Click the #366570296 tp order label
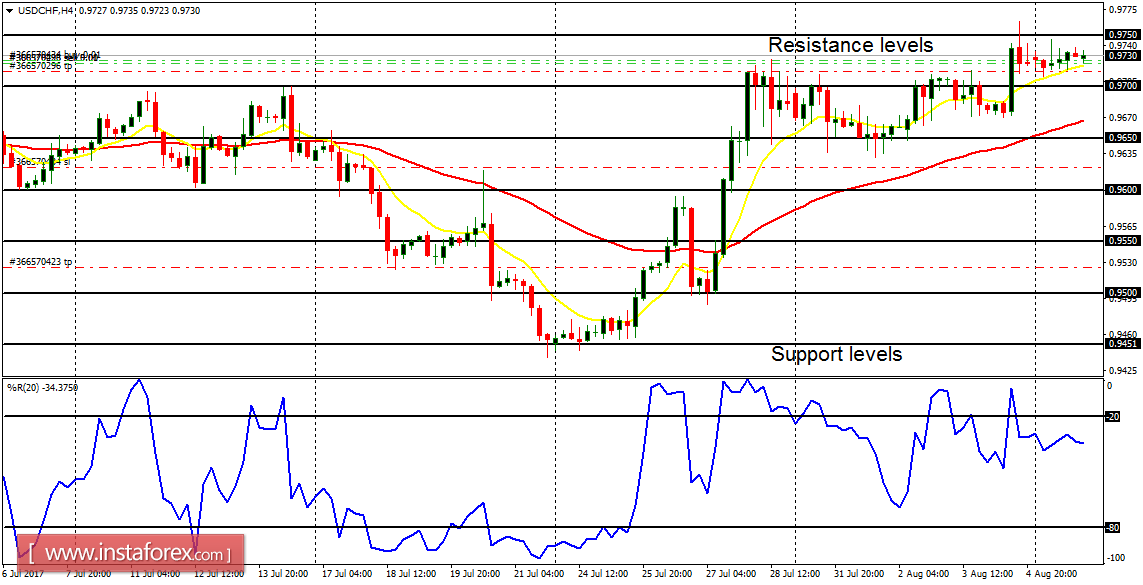1143x585 pixels. point(41,66)
